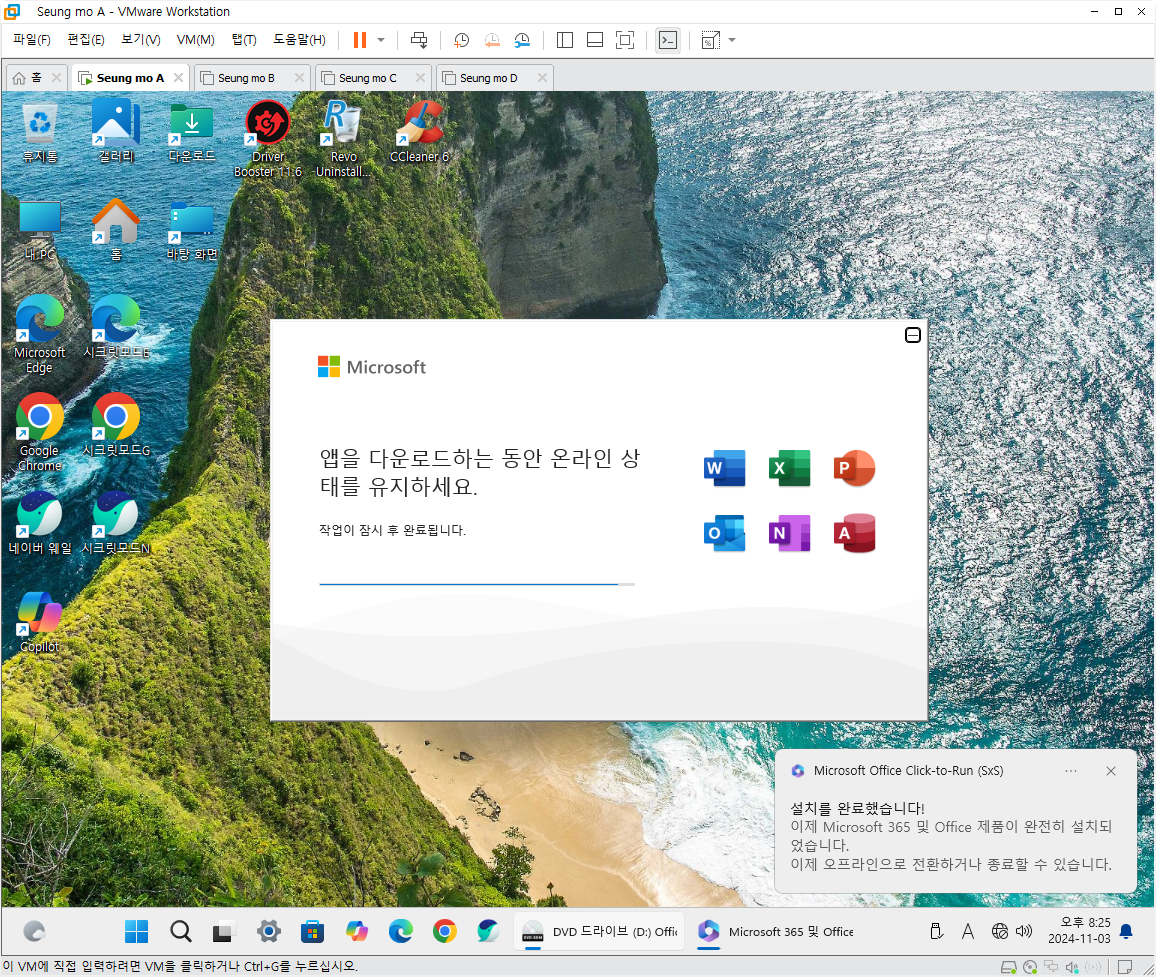Select the 휴지통 recycle bin icon

click(40, 133)
